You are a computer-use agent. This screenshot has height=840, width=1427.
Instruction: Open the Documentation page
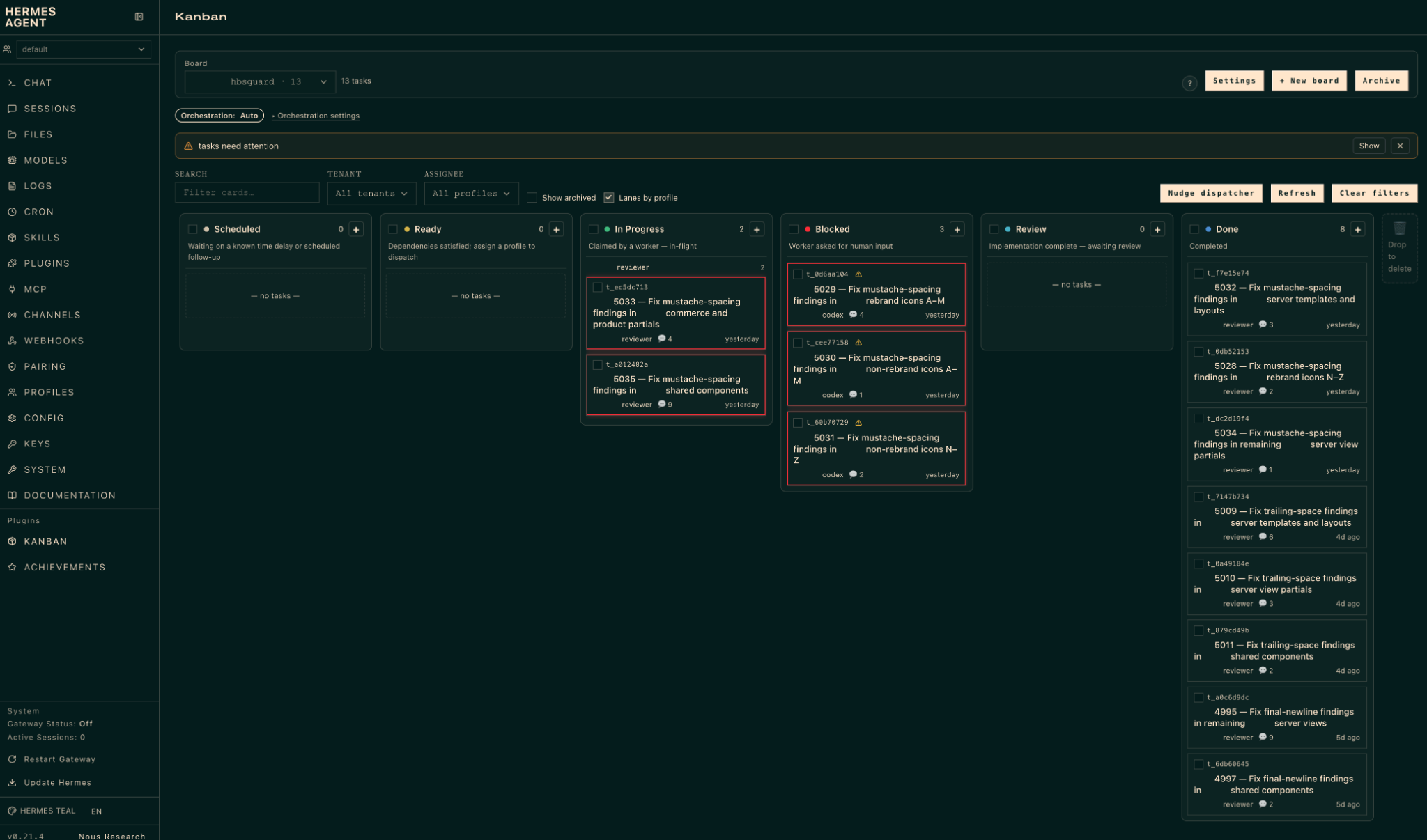[x=70, y=495]
